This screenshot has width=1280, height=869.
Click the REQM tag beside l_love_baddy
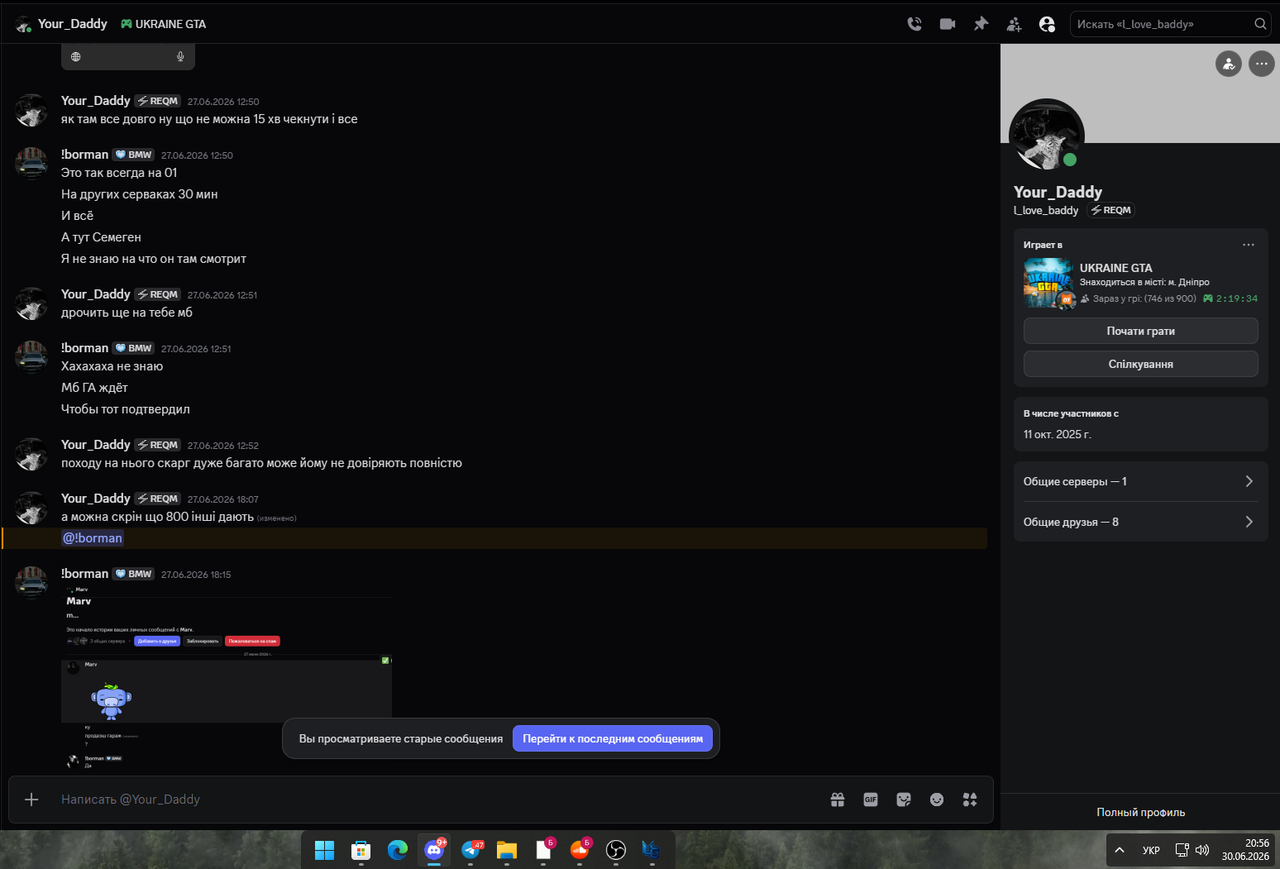(1111, 210)
